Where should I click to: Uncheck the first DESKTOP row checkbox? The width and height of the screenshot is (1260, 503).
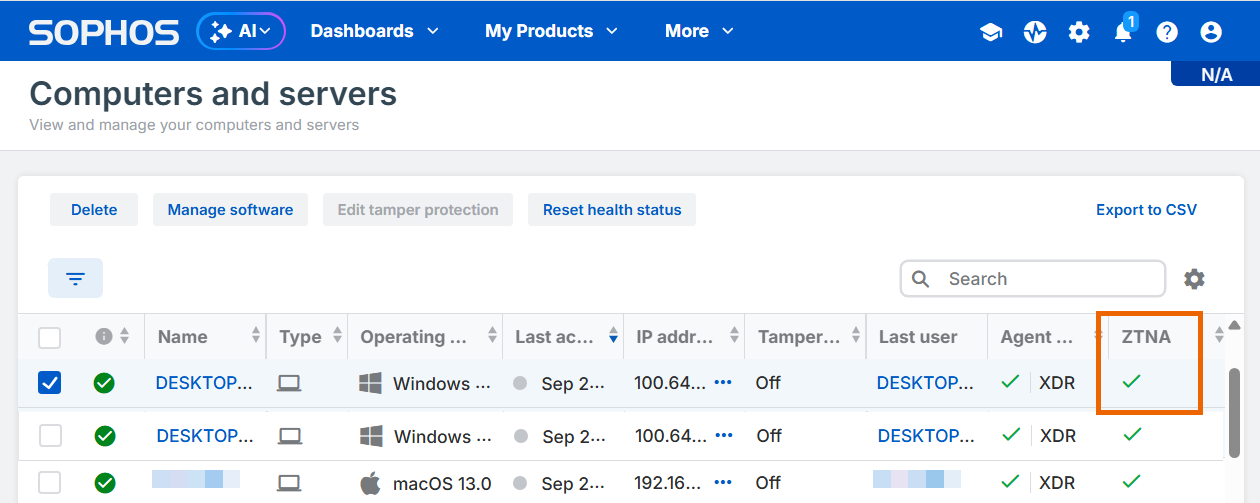coord(49,383)
